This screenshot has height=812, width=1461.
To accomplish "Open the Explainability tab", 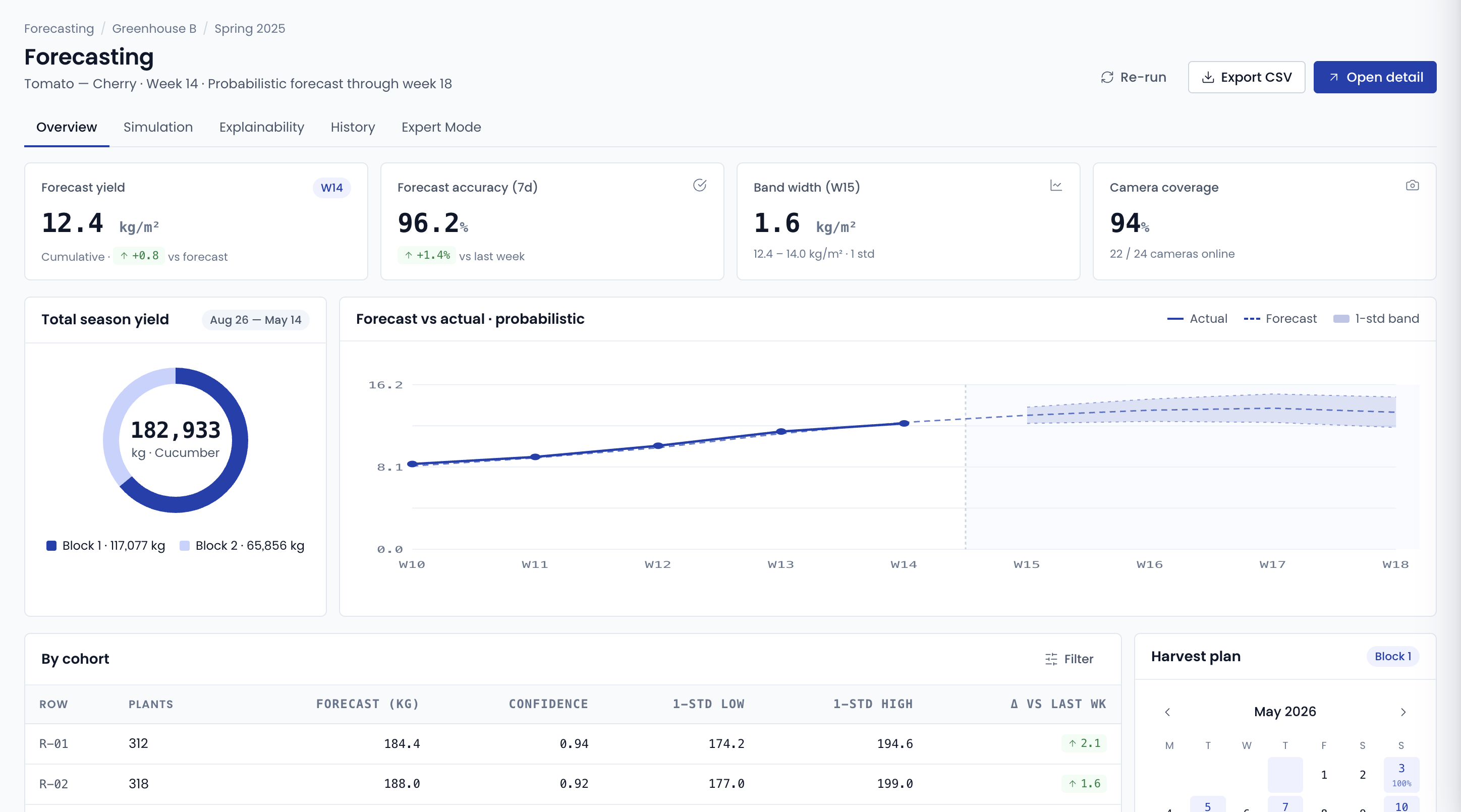I will 261,127.
